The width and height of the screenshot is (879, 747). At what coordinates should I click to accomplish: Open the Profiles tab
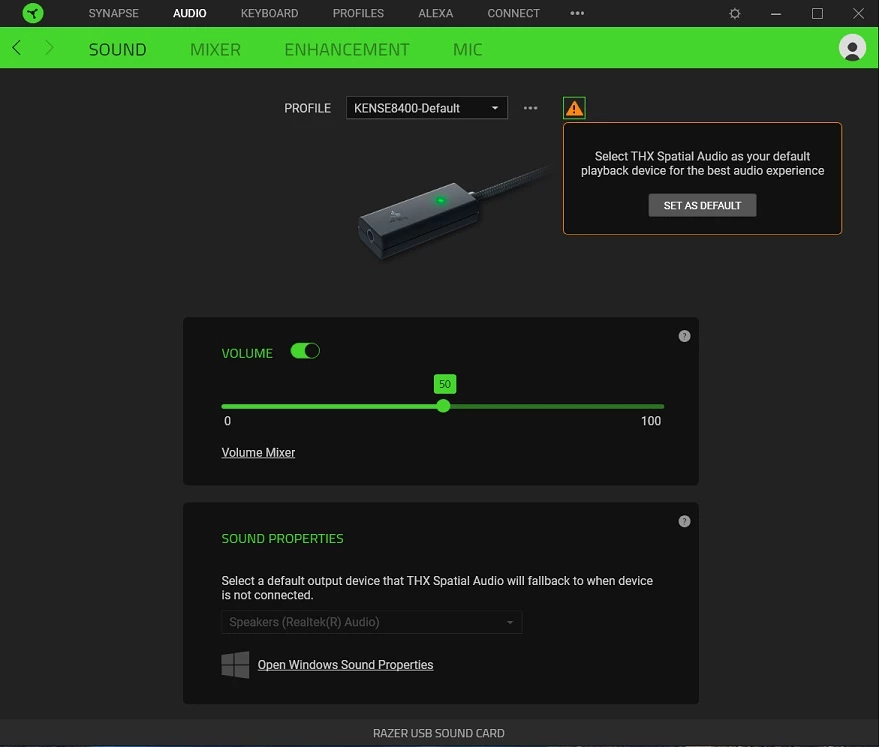[358, 13]
